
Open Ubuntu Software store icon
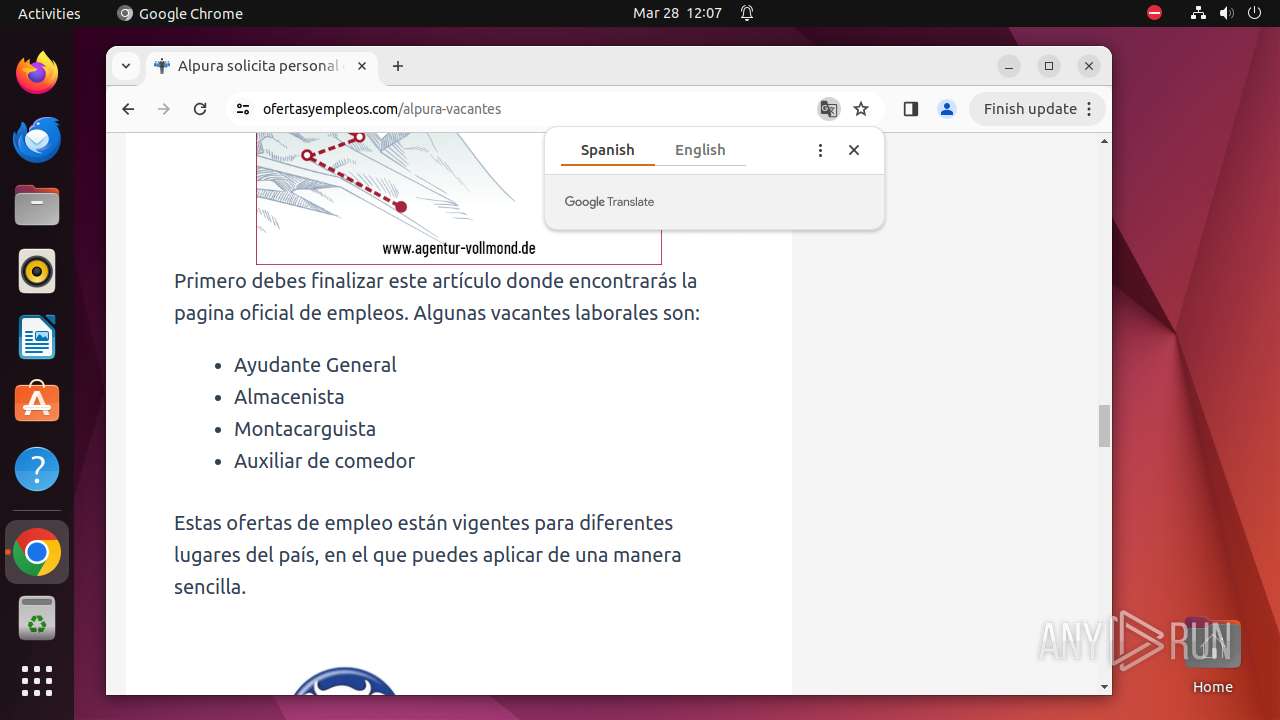click(37, 402)
